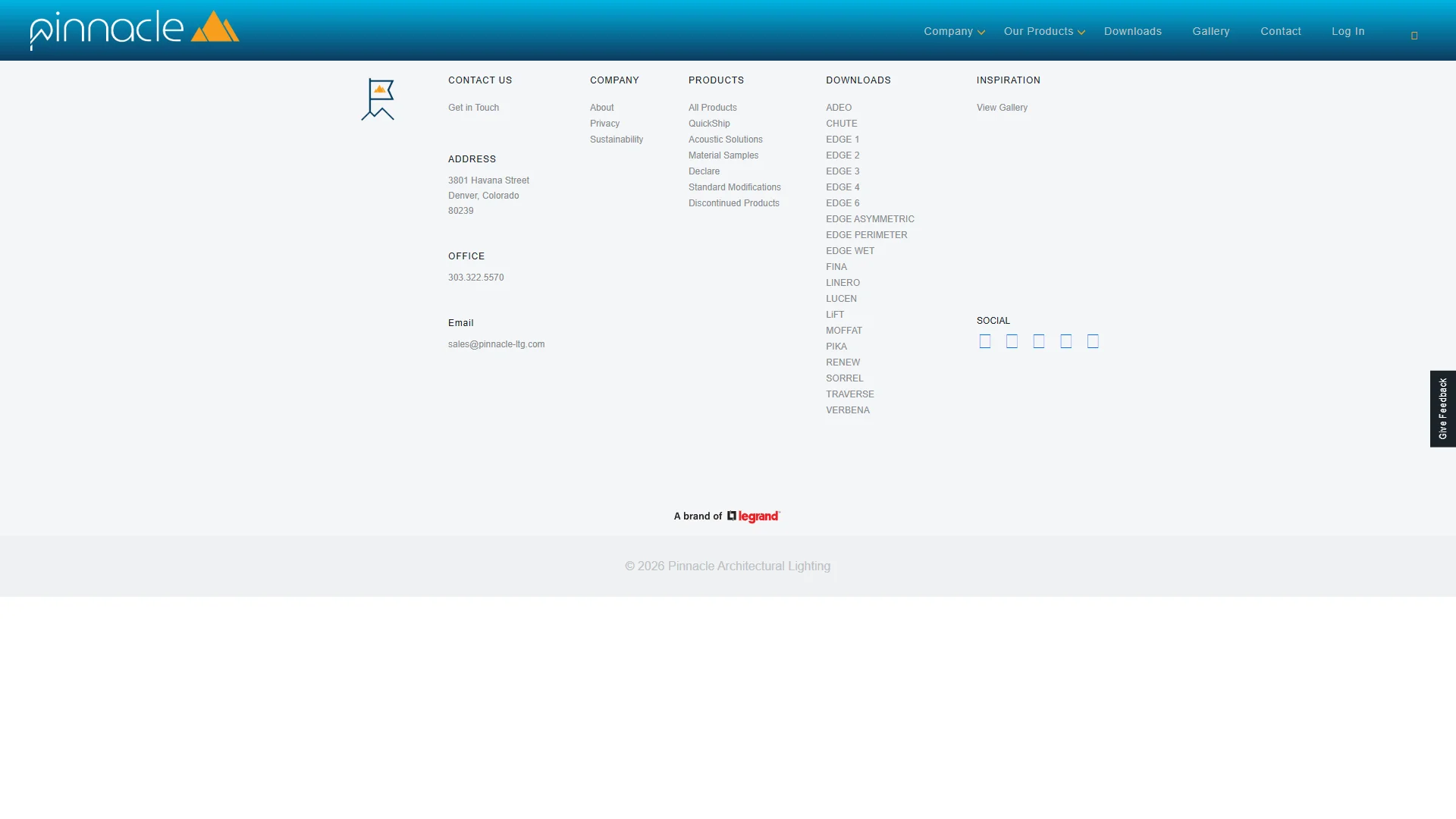Expand the Our Products dropdown menu
Viewport: 1456px width, 819px height.
pos(1044,31)
